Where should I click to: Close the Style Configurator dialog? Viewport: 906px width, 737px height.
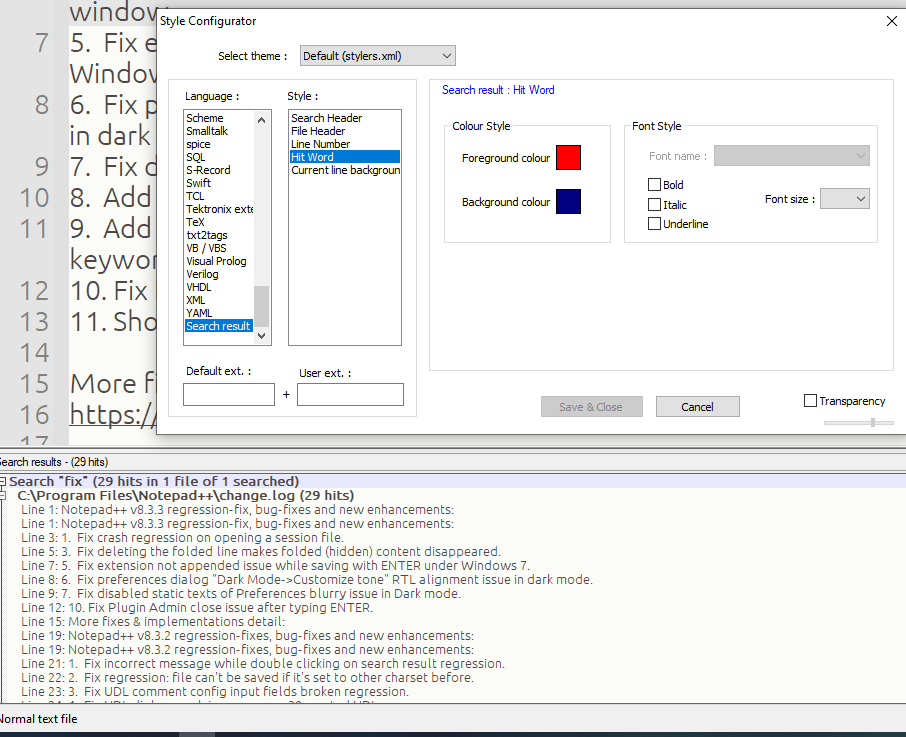click(892, 21)
